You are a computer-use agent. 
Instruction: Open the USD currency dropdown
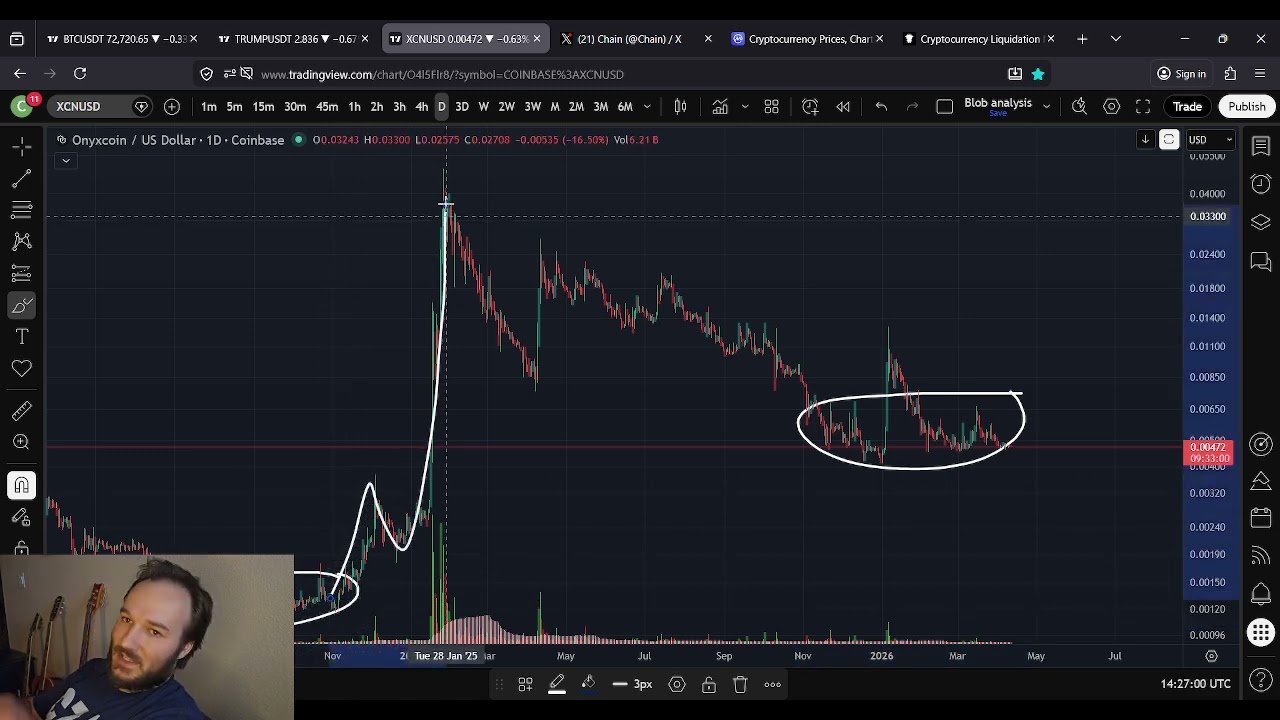coord(1208,140)
